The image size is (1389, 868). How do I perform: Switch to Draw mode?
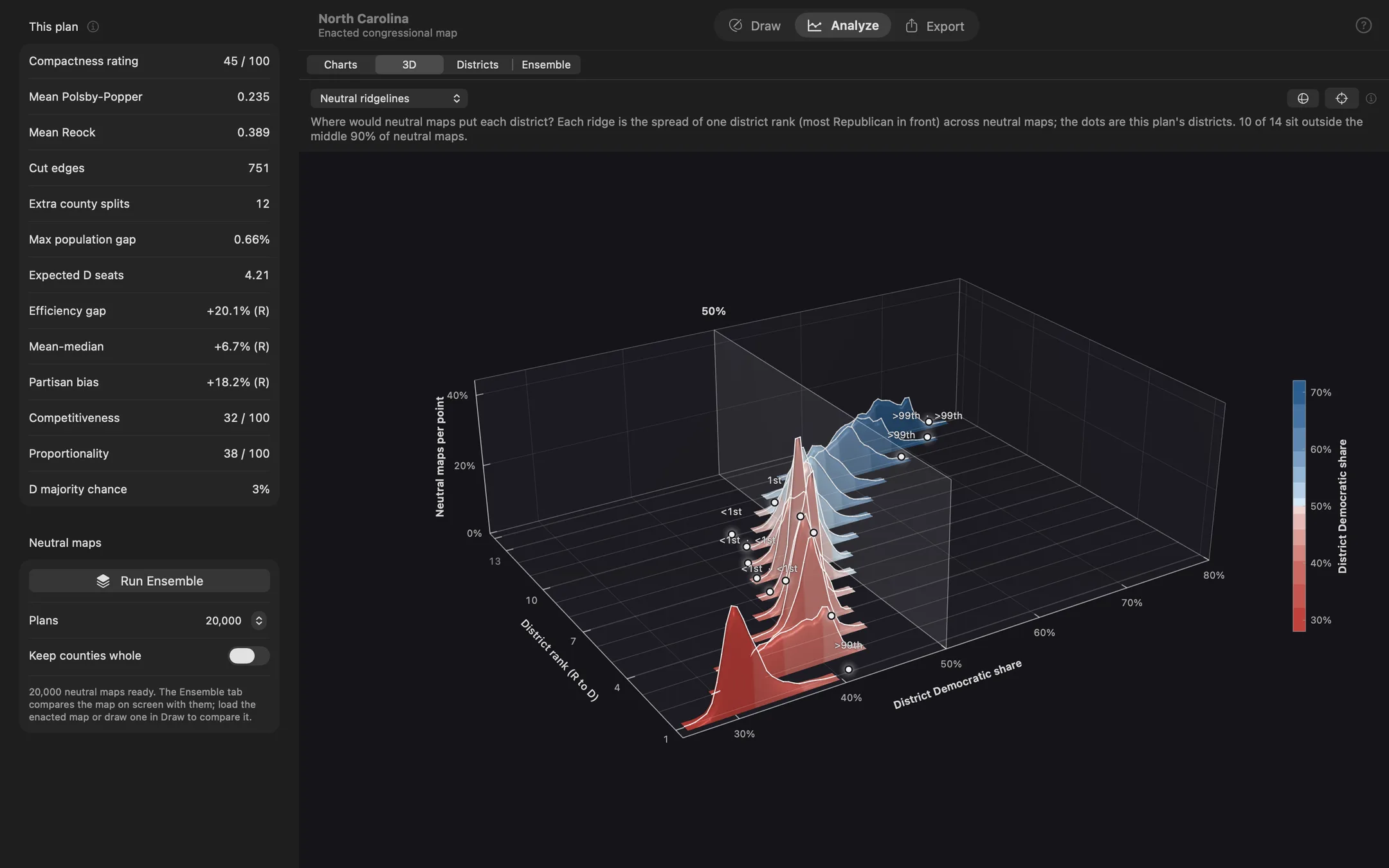pyautogui.click(x=754, y=26)
